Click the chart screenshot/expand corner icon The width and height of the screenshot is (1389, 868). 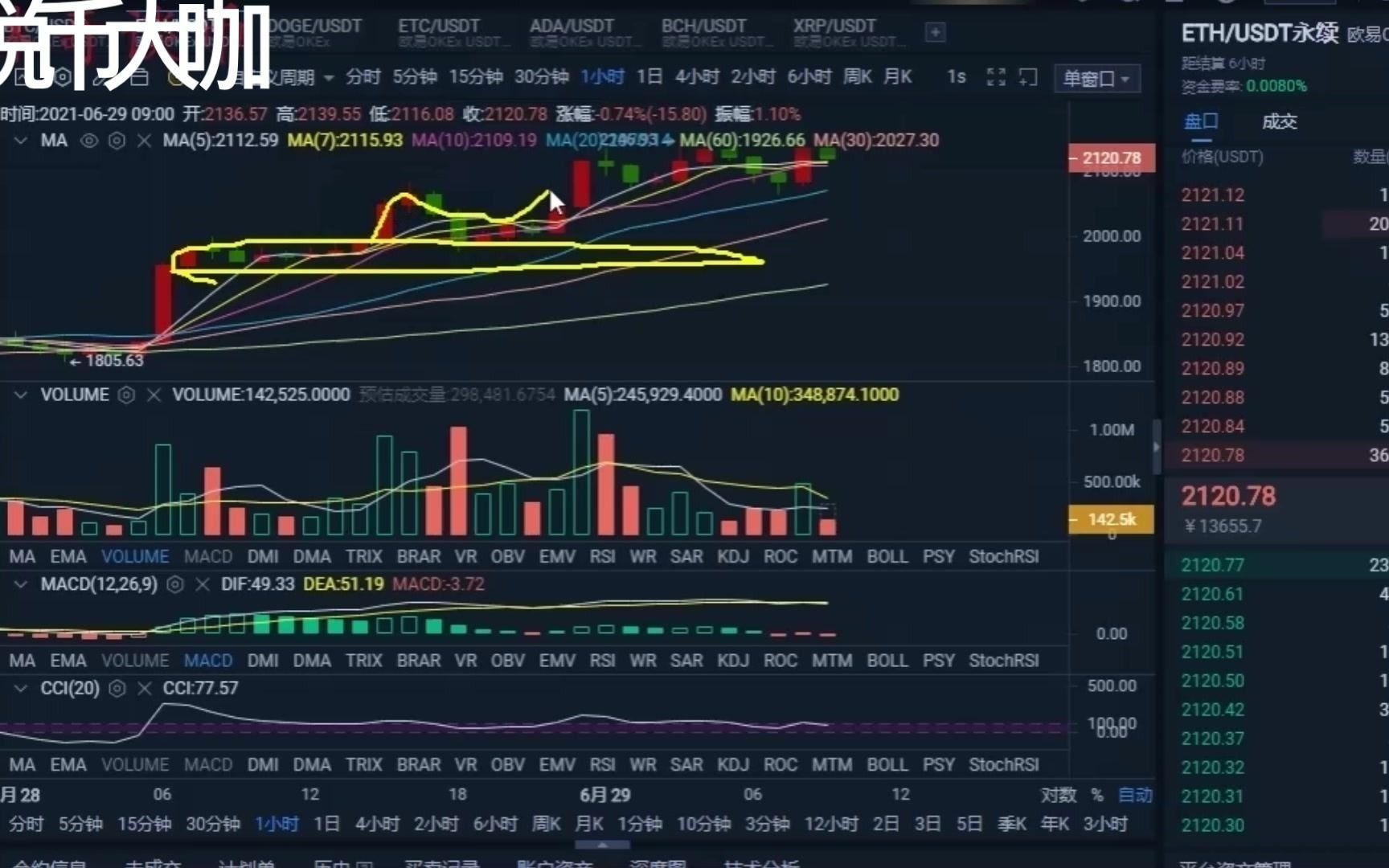(1028, 77)
